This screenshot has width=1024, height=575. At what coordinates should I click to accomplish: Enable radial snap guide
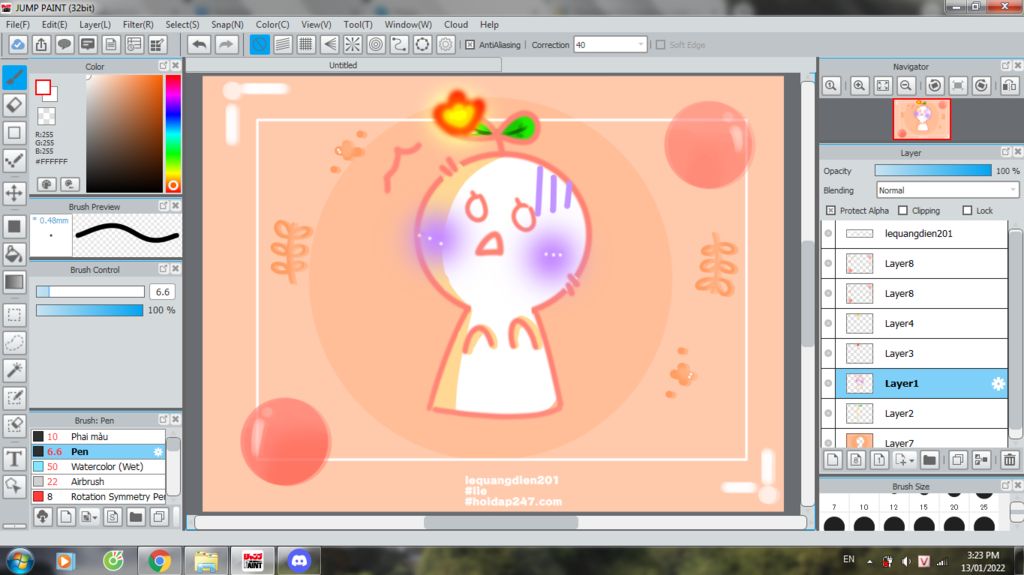pos(353,44)
